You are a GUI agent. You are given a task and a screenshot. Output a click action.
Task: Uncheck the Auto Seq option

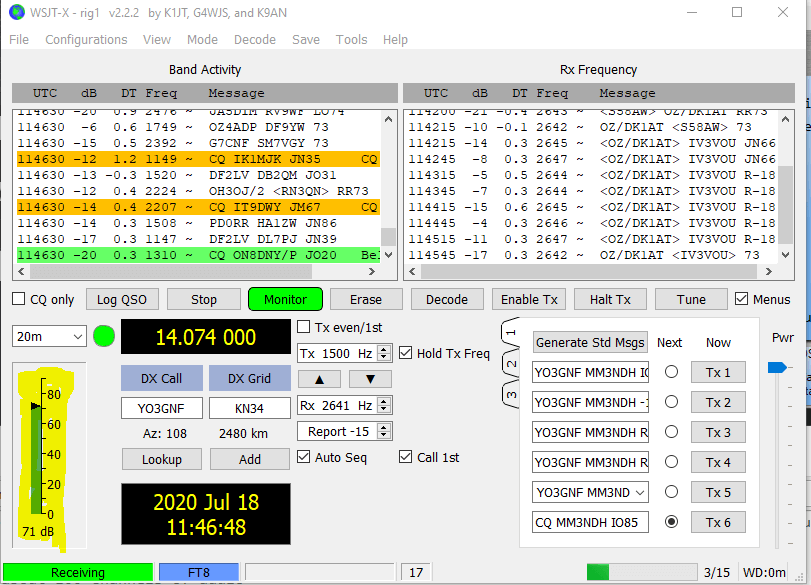[304, 457]
